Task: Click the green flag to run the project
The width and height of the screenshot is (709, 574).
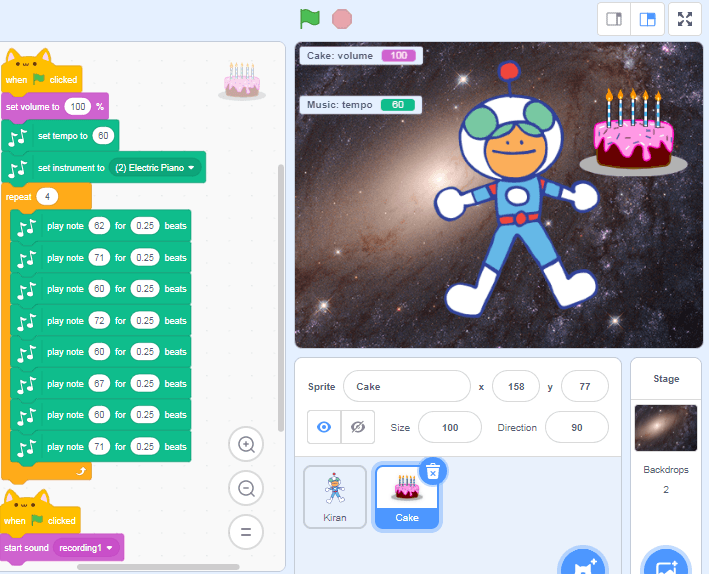Action: [310, 19]
